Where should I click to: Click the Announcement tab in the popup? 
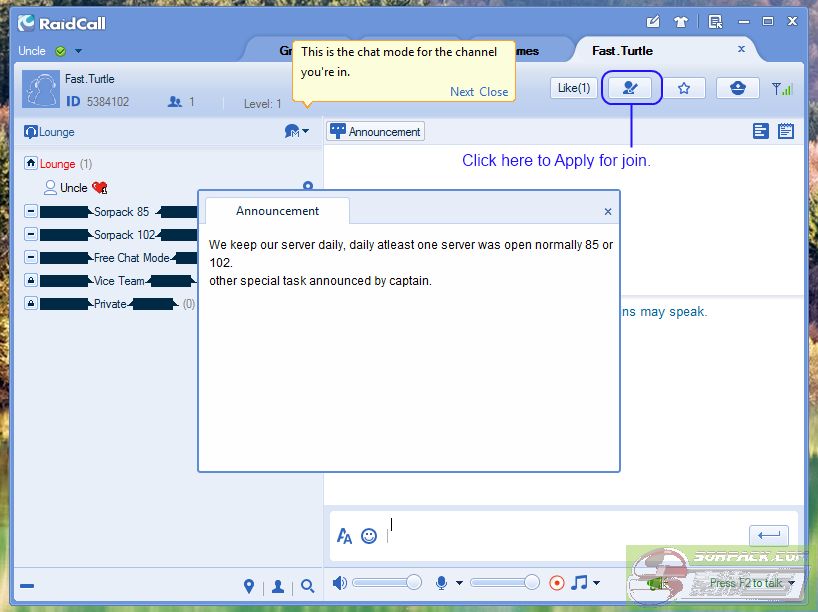pyautogui.click(x=277, y=211)
